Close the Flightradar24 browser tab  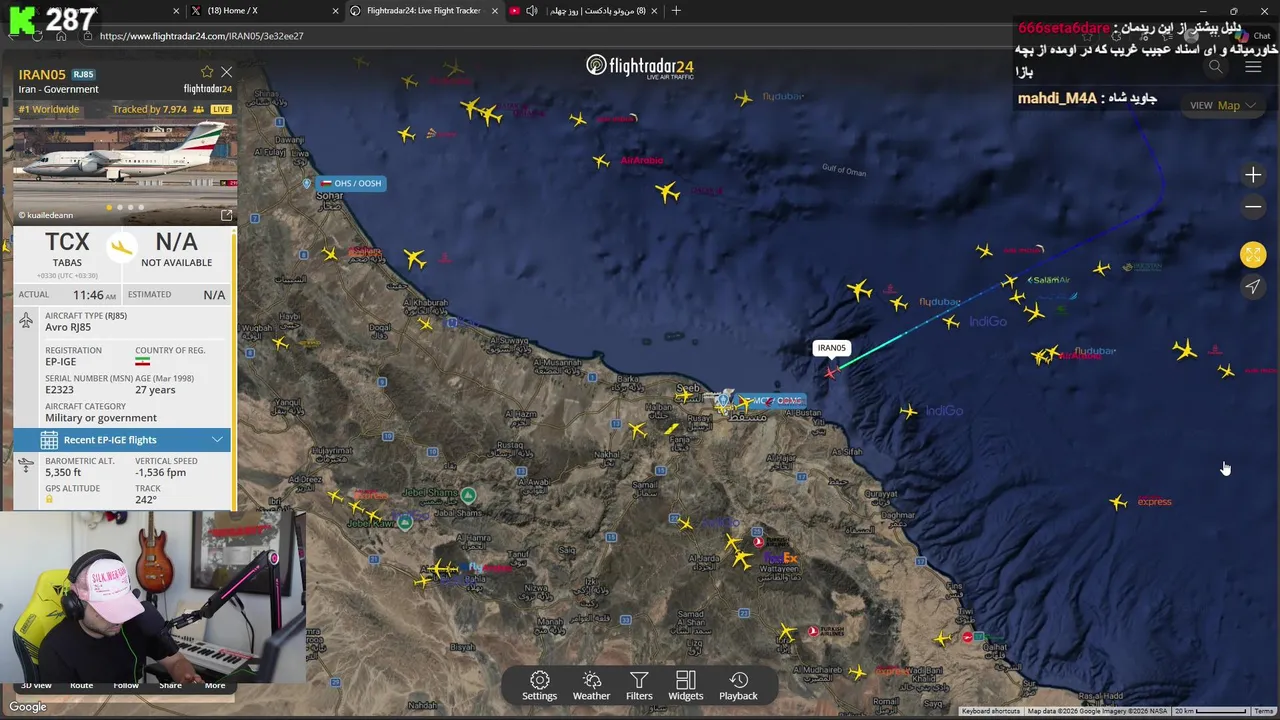pyautogui.click(x=494, y=11)
